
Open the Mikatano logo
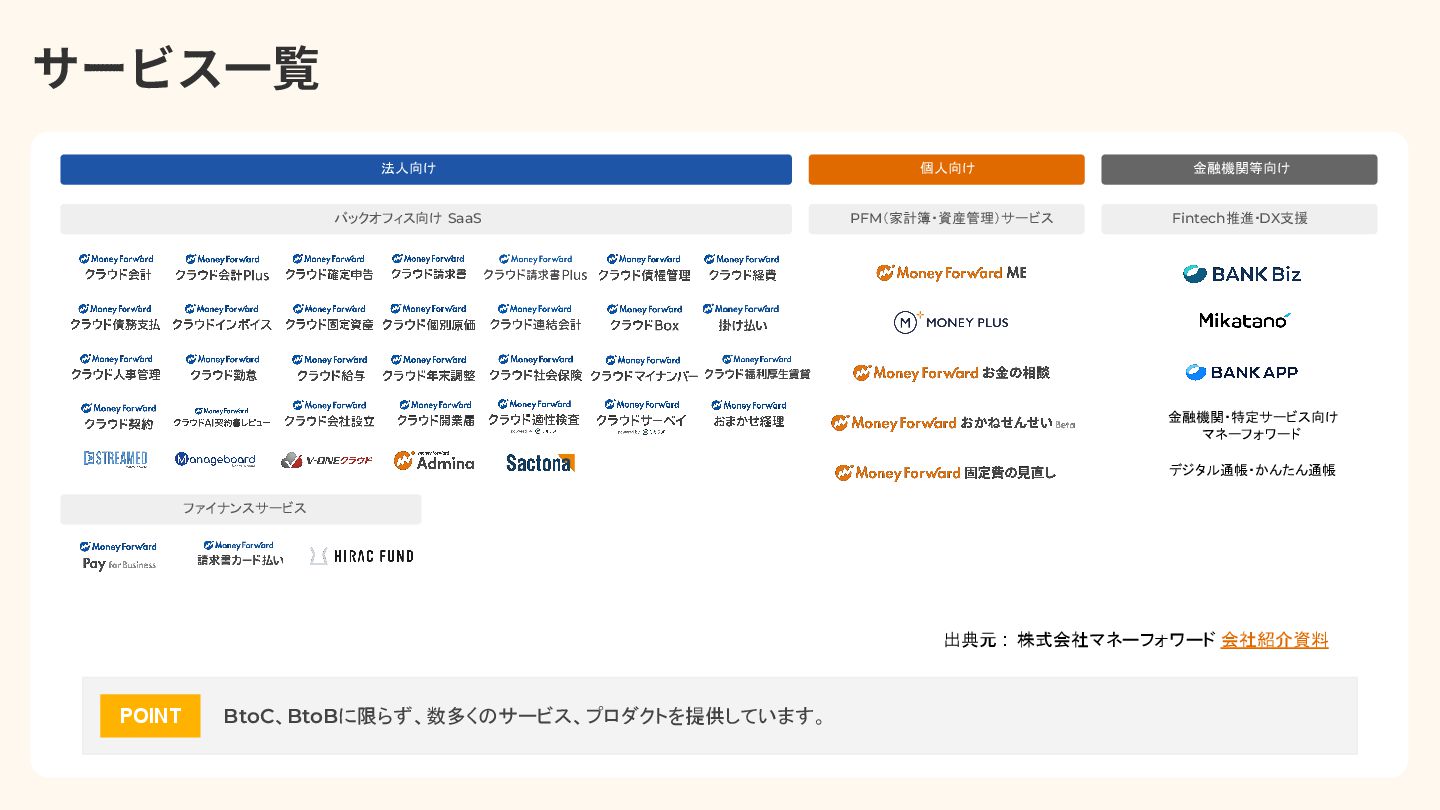point(1245,320)
